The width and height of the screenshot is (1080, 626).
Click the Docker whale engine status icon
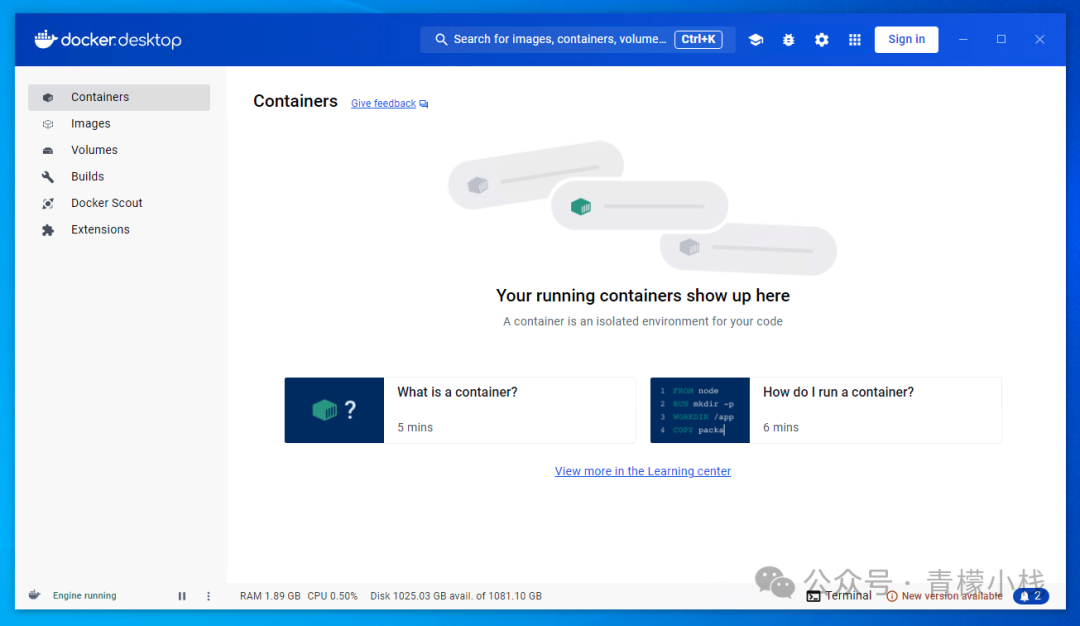pos(35,595)
